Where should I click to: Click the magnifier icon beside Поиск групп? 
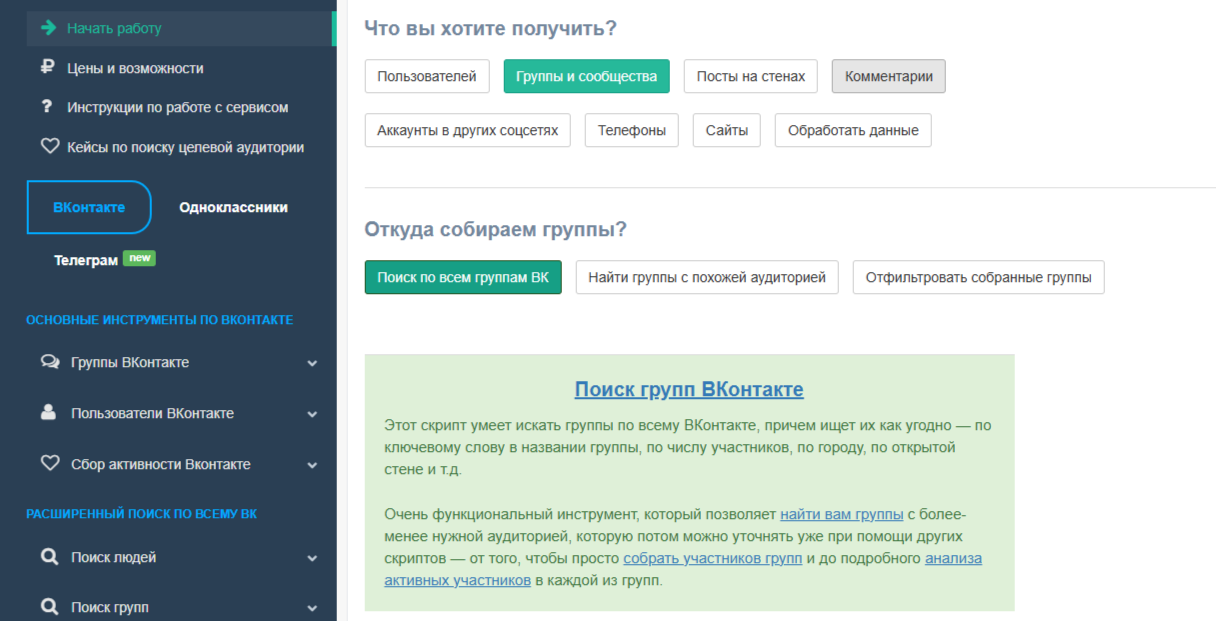tap(49, 607)
